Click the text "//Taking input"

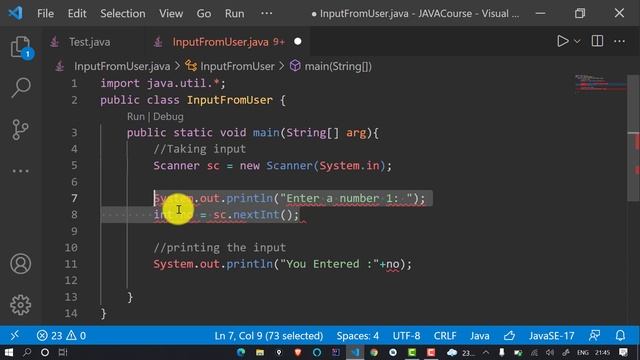[x=200, y=149]
